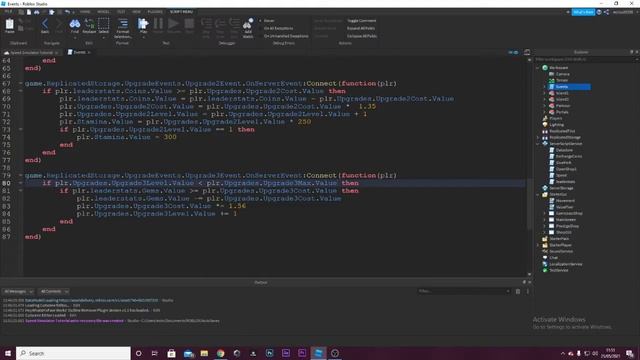Open the All Contexts output dropdown

54,291
